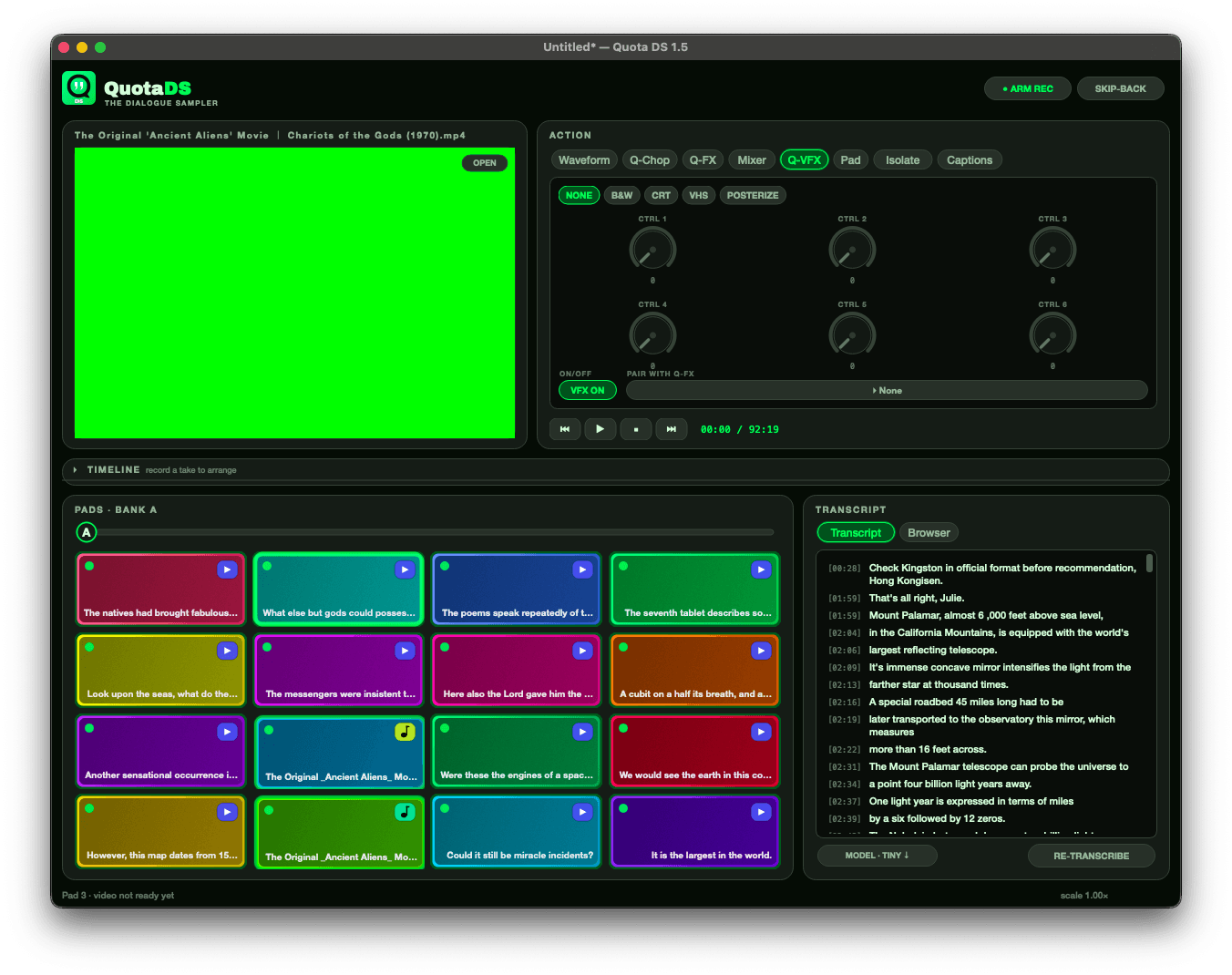This screenshot has width=1232, height=975.
Task: Select the NONE video effect
Action: (579, 195)
